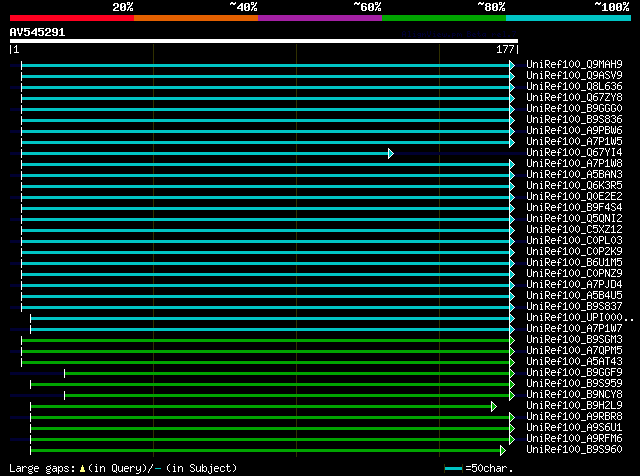
Task: Click the UniRef100_A7P1W5 text
Action: (574, 142)
